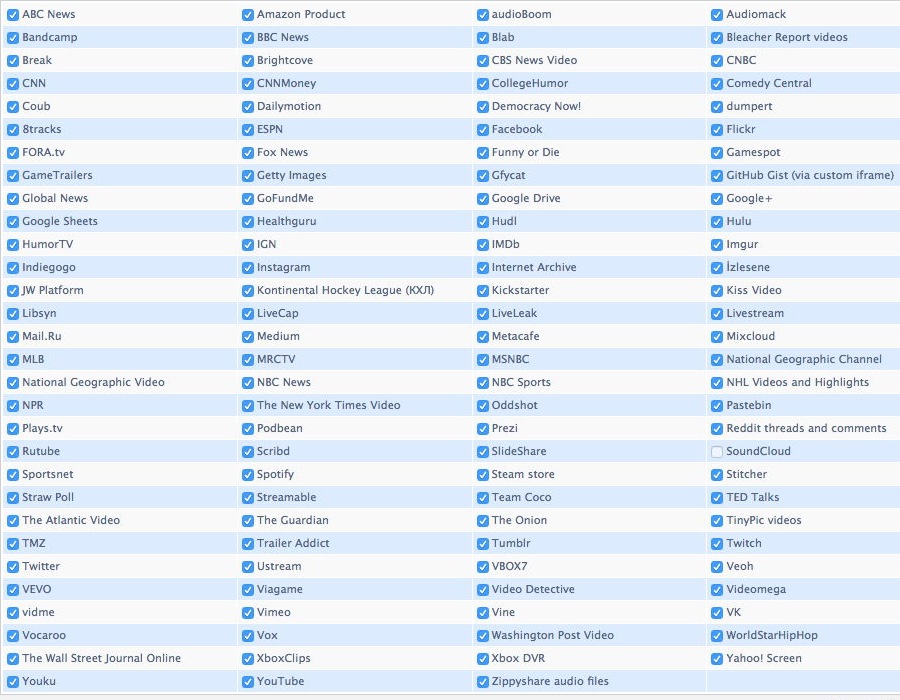
Task: Click the Trailer Addict label
Action: [x=293, y=543]
